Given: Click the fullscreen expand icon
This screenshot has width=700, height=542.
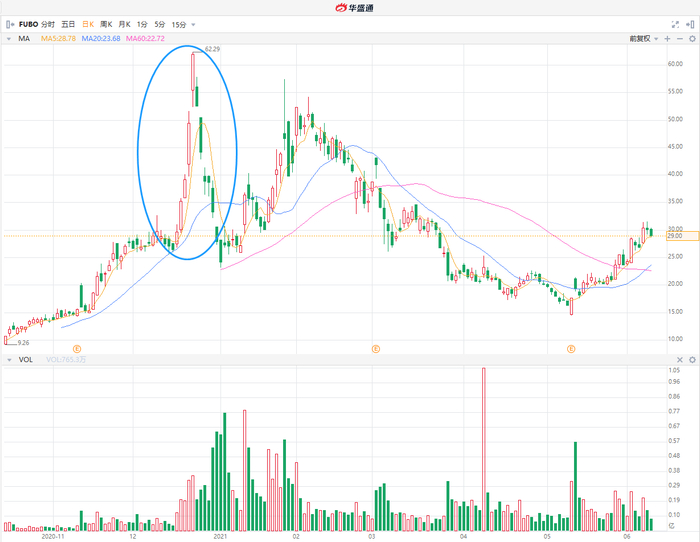Looking at the screenshot, I should 675,25.
